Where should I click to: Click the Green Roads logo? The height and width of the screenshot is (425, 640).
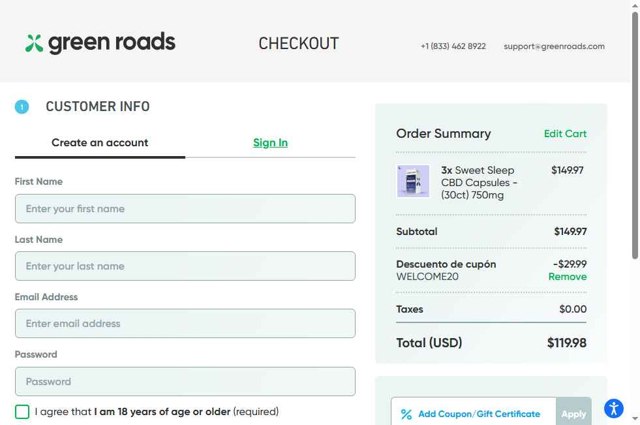click(100, 43)
